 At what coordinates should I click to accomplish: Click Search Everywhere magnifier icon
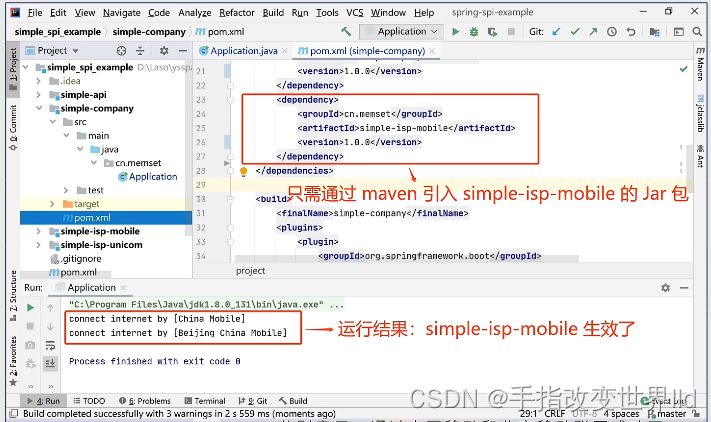pos(697,31)
